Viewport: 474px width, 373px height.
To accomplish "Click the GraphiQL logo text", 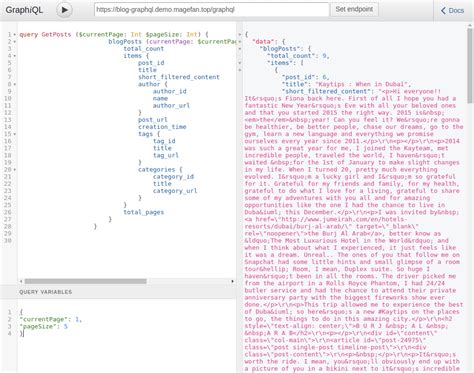I will 24,10.
